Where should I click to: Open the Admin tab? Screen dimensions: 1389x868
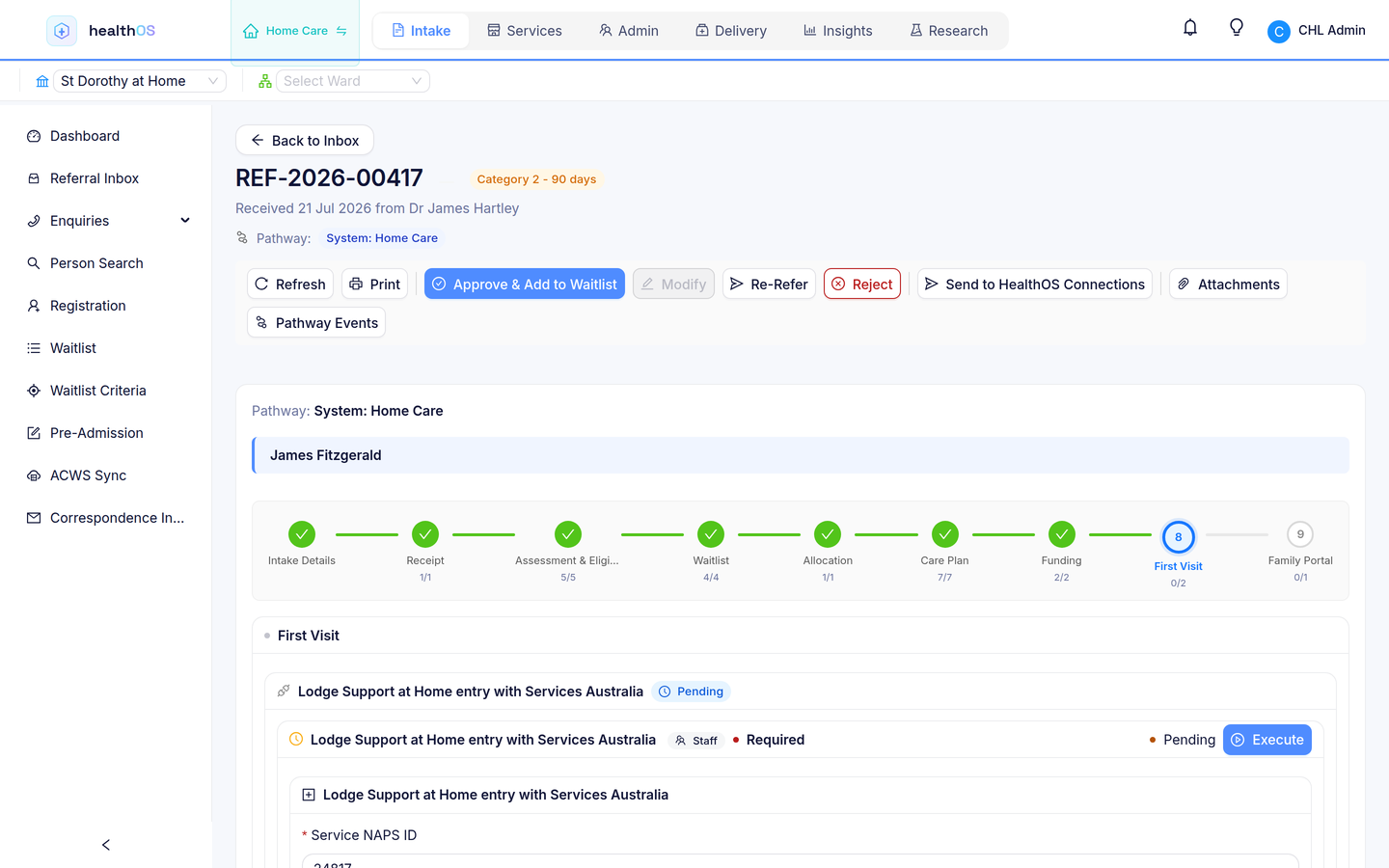629,31
